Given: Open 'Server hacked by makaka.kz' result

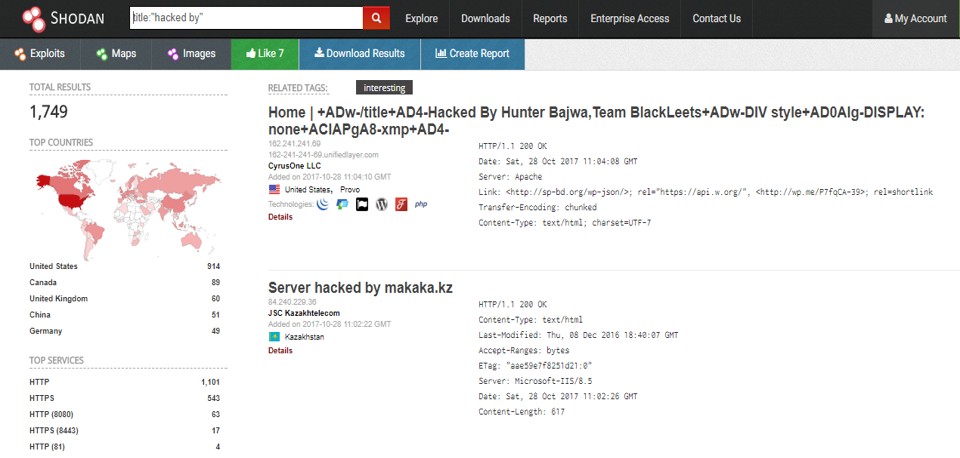Looking at the screenshot, I should click(x=360, y=288).
